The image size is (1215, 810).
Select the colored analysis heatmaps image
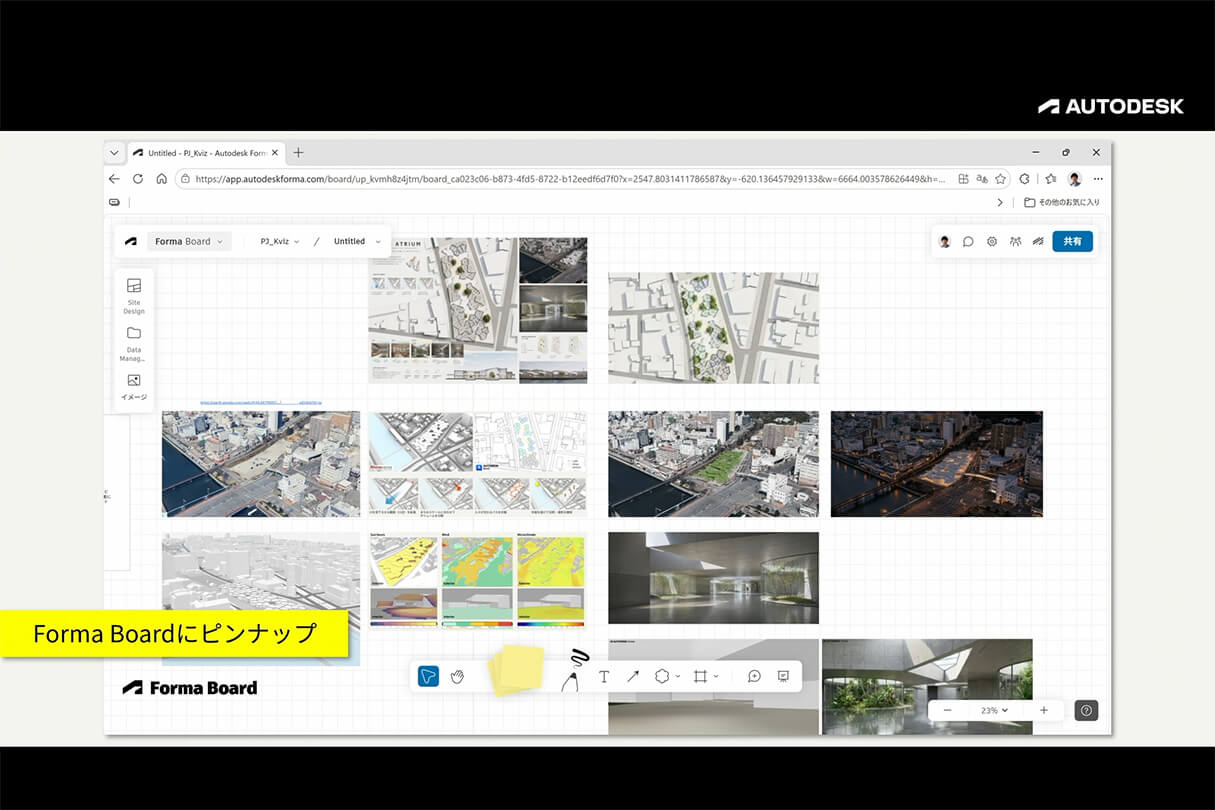[x=478, y=579]
